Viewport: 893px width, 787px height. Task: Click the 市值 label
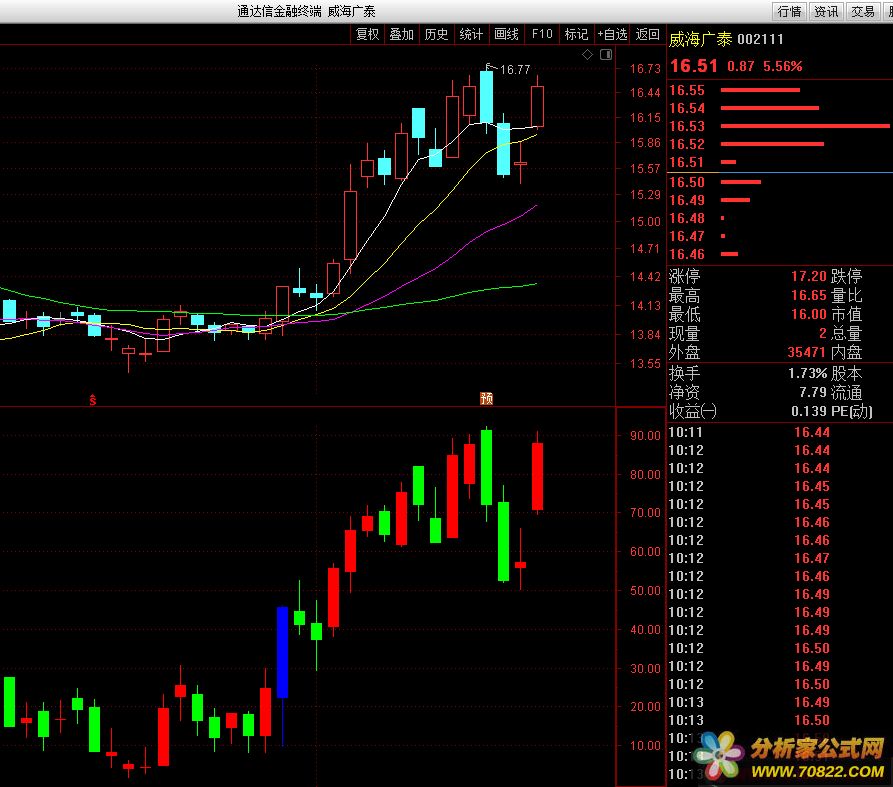[x=846, y=314]
